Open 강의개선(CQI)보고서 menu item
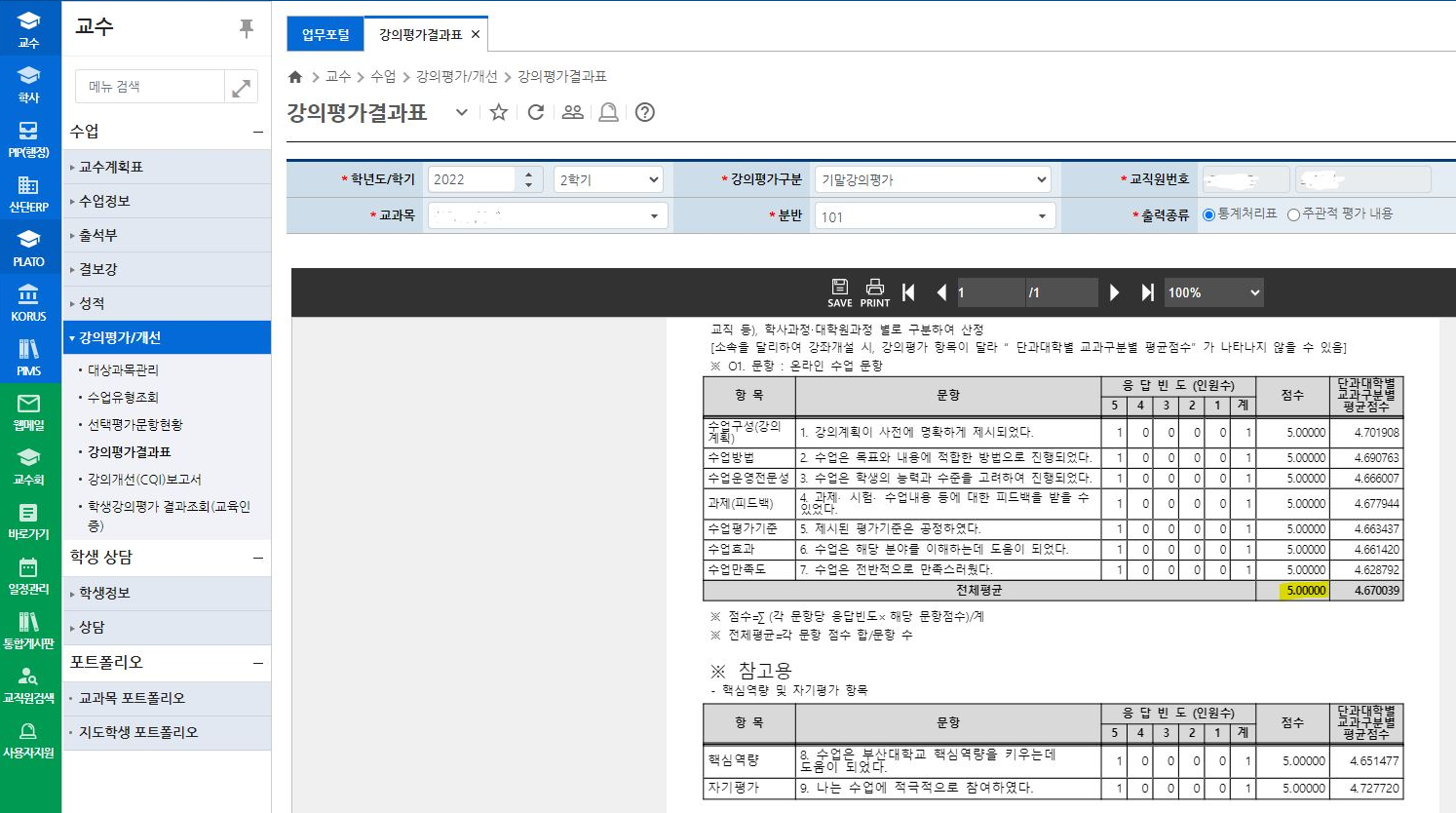Viewport: 1456px width, 813px height. click(144, 479)
